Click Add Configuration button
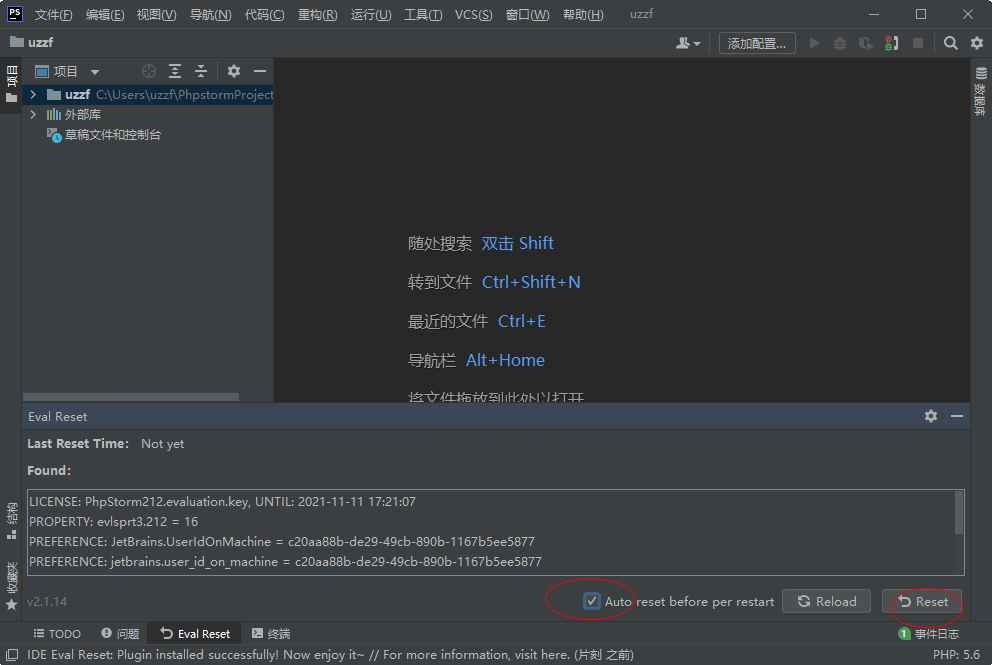Viewport: 992px width, 665px height. point(757,43)
